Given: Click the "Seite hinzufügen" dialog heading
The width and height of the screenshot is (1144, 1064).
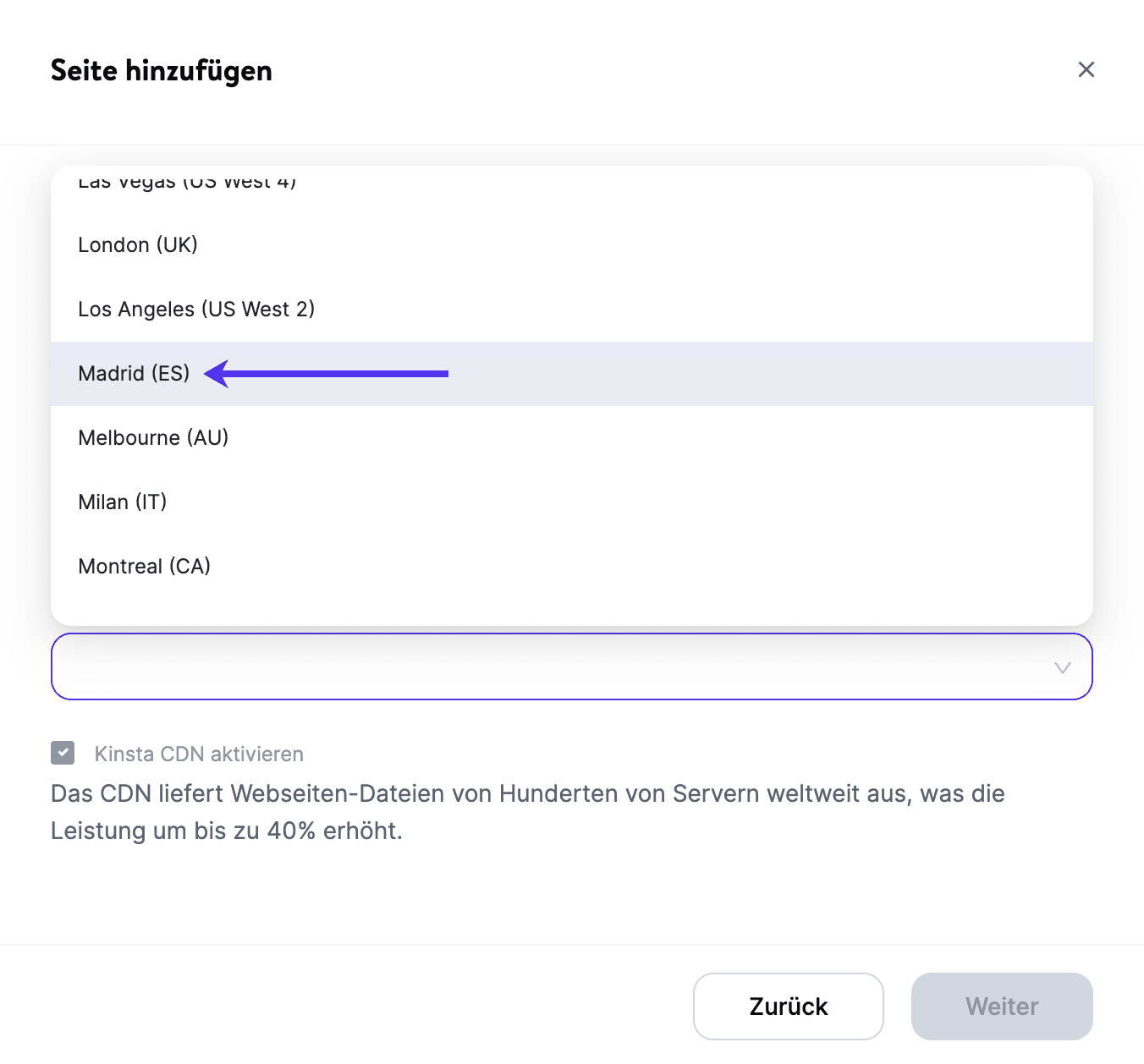Looking at the screenshot, I should pos(162,70).
